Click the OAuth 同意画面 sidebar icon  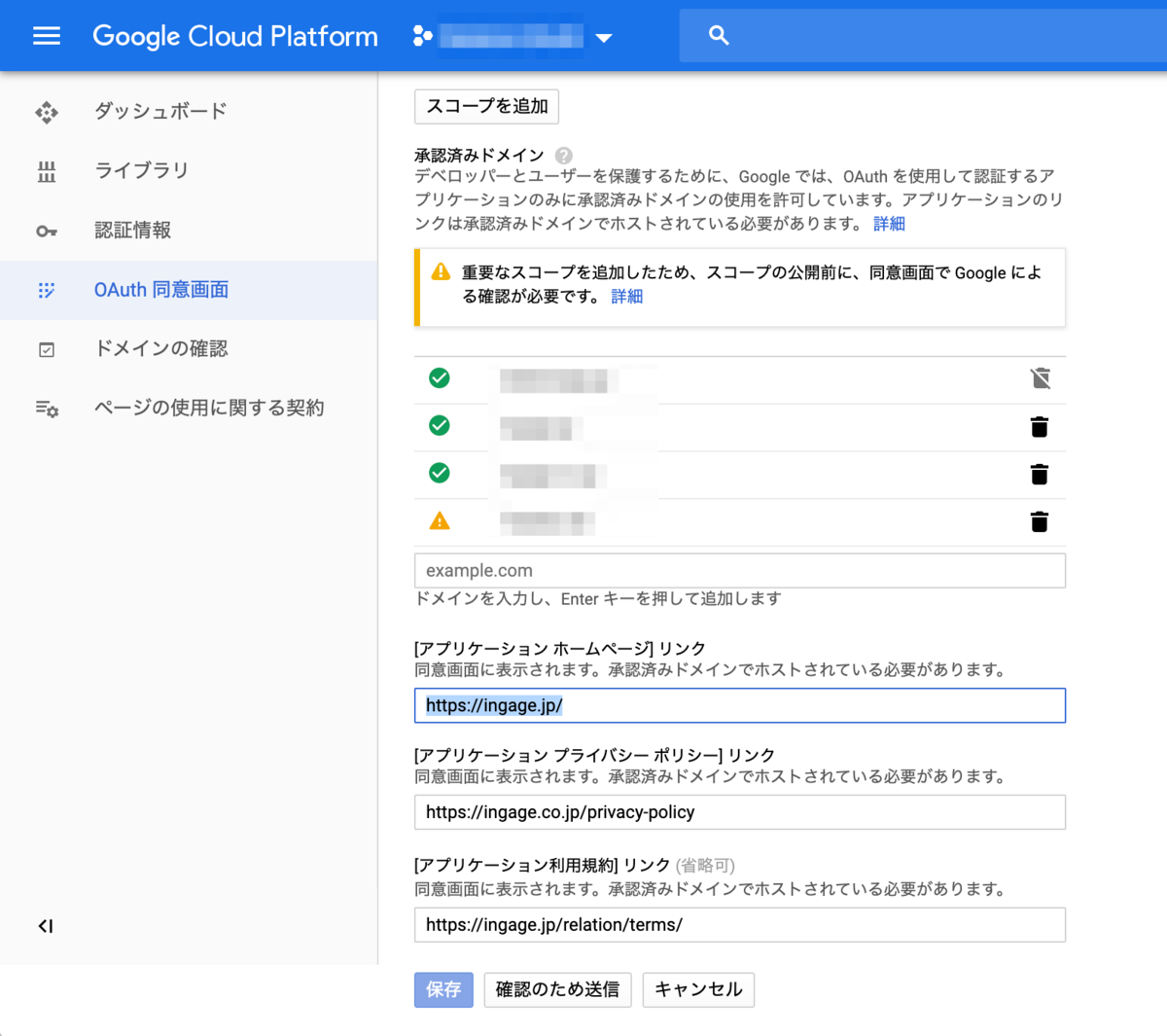(x=47, y=290)
